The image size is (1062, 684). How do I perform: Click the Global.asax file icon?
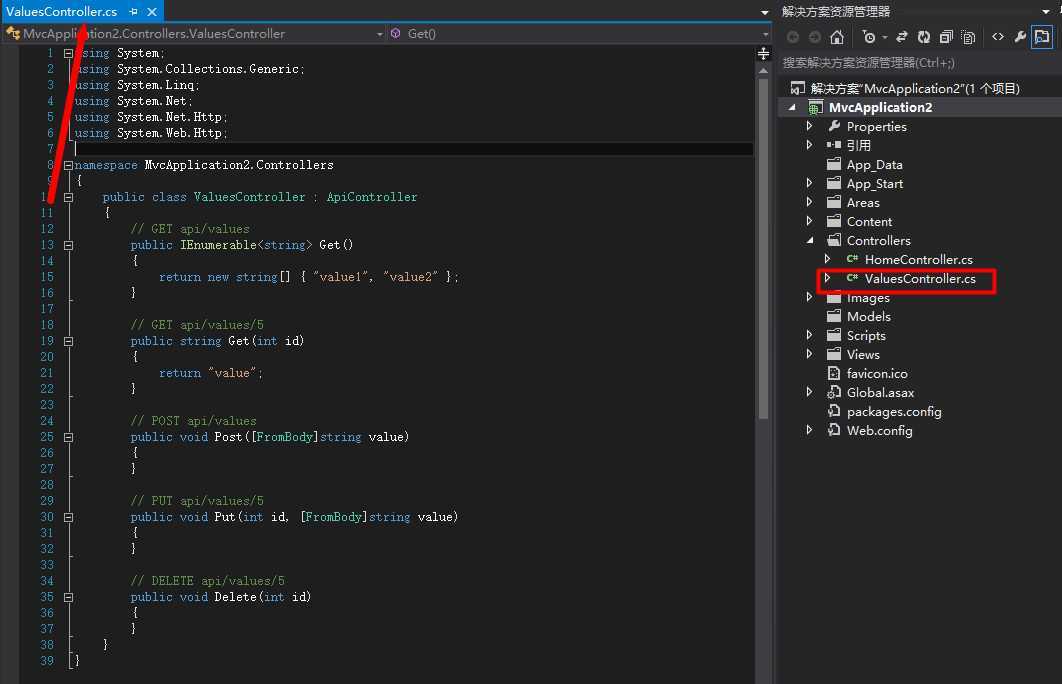pos(834,392)
